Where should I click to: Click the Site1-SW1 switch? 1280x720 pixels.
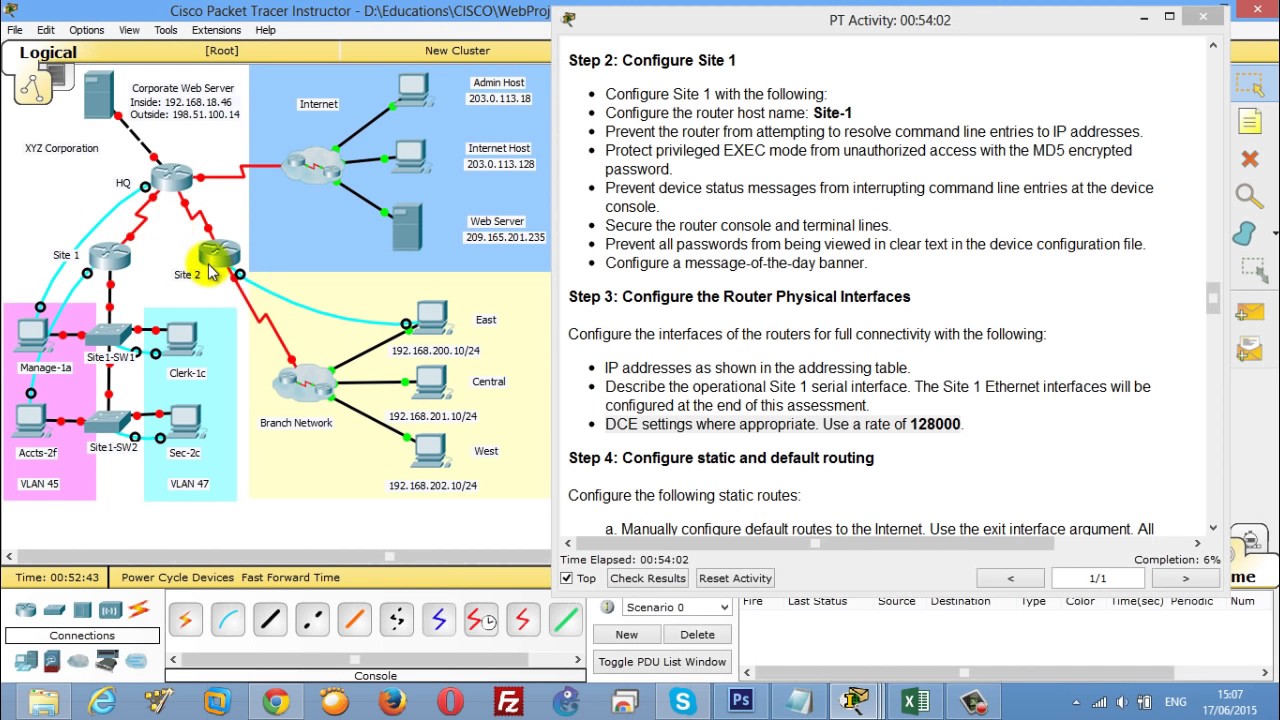pos(109,336)
